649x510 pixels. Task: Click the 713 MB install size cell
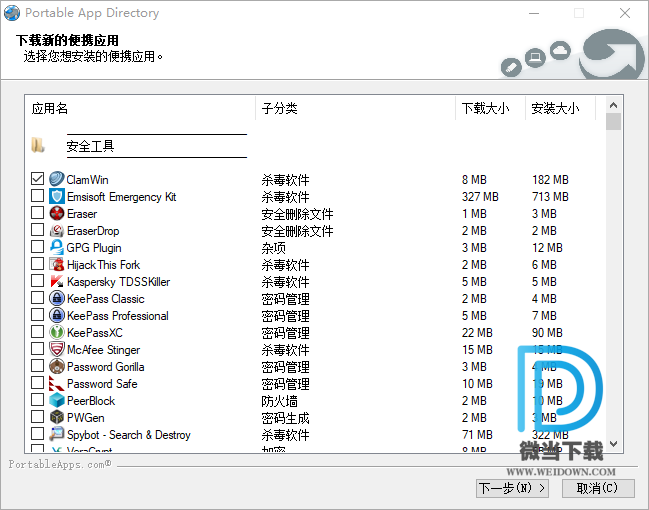click(x=550, y=197)
